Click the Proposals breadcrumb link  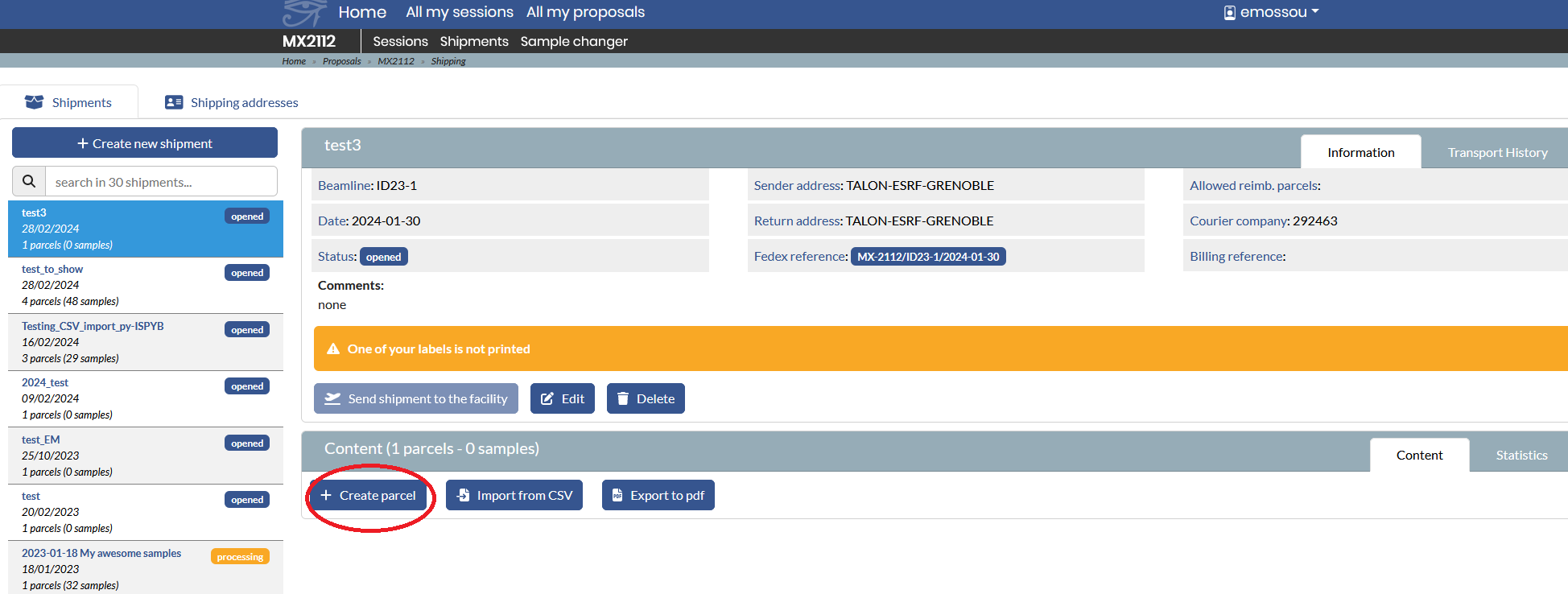click(x=341, y=61)
